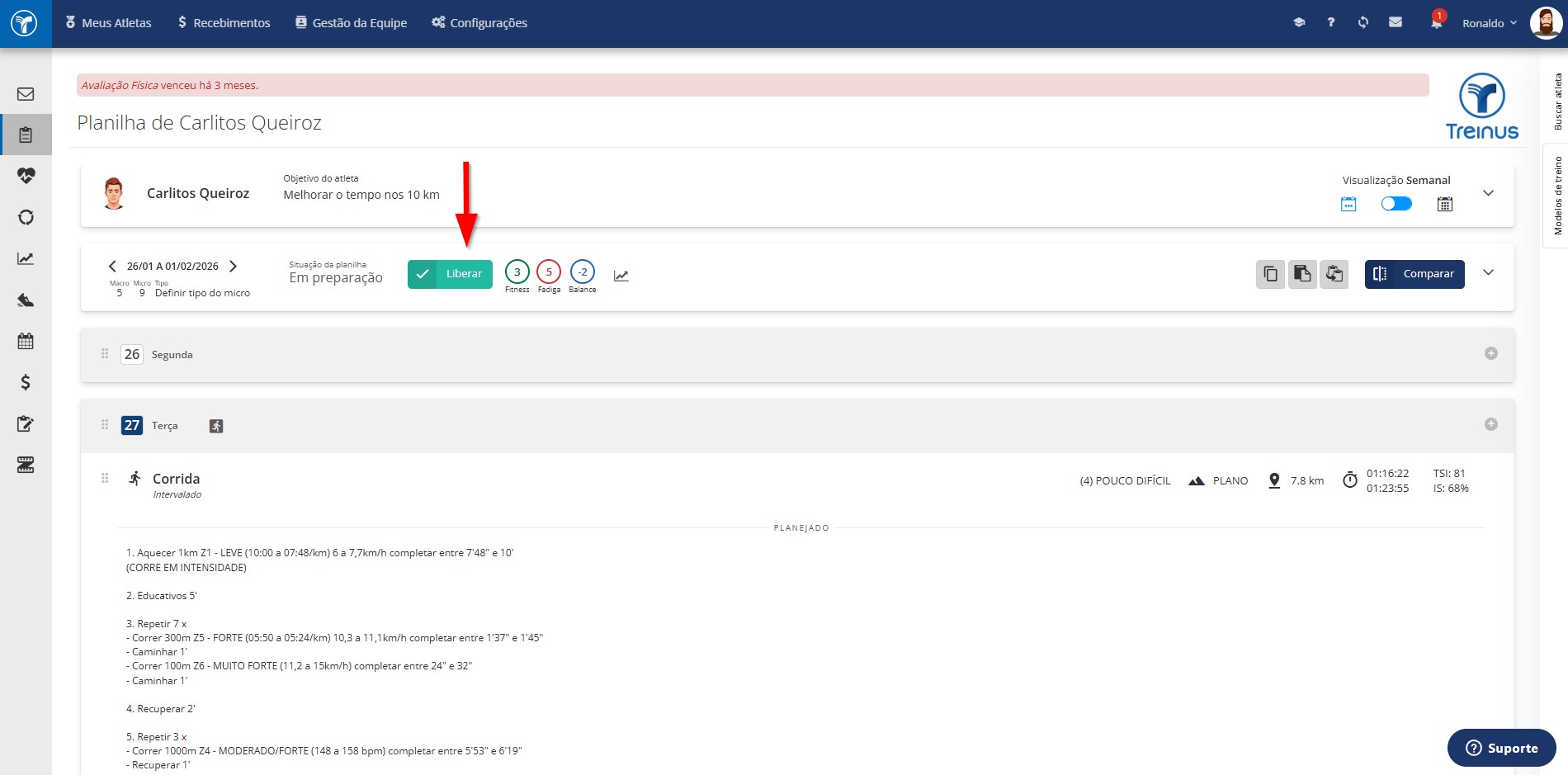
Task: Open the sidebar line chart icon
Action: tap(26, 258)
